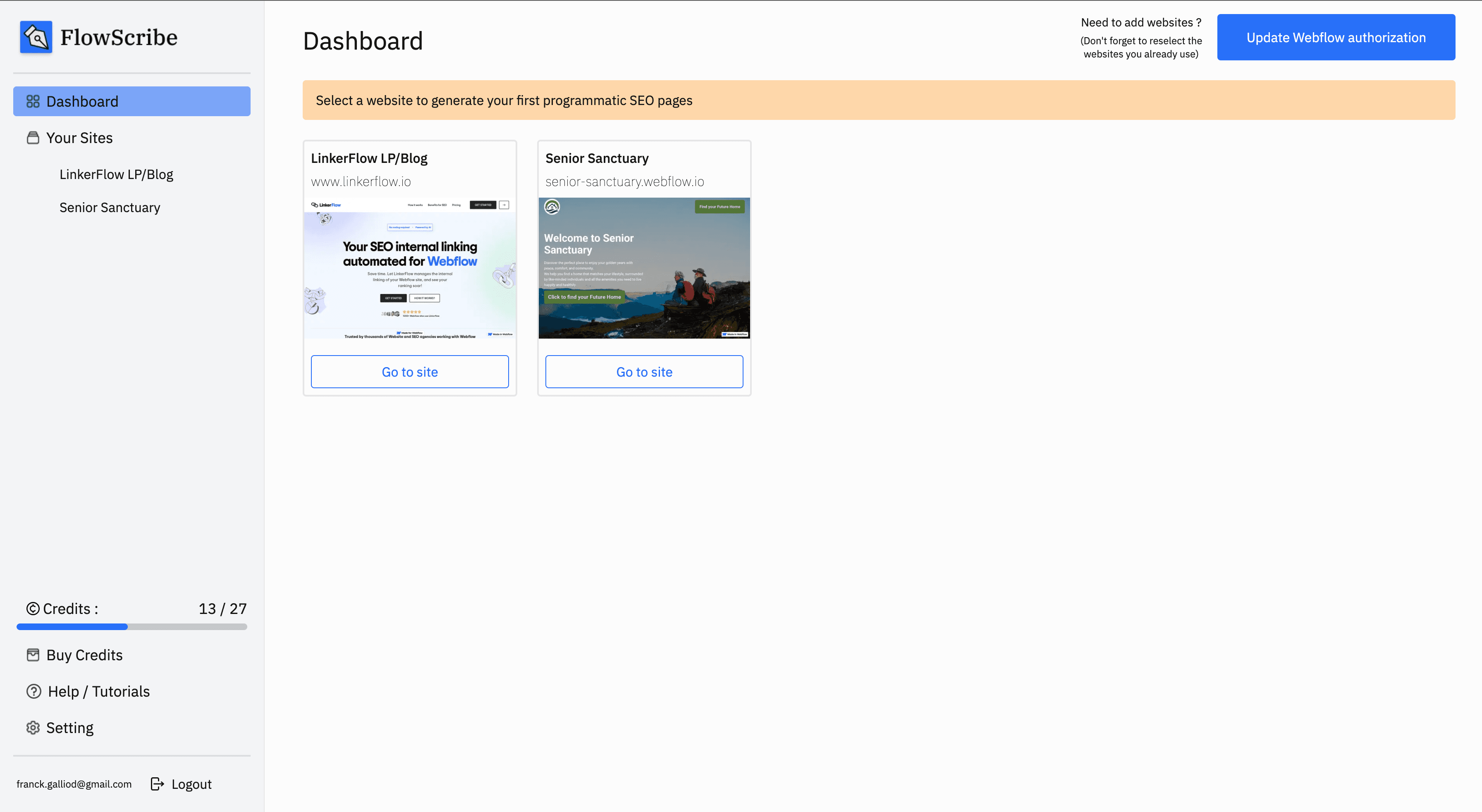
Task: Select Dashboard in the sidebar
Action: (82, 100)
